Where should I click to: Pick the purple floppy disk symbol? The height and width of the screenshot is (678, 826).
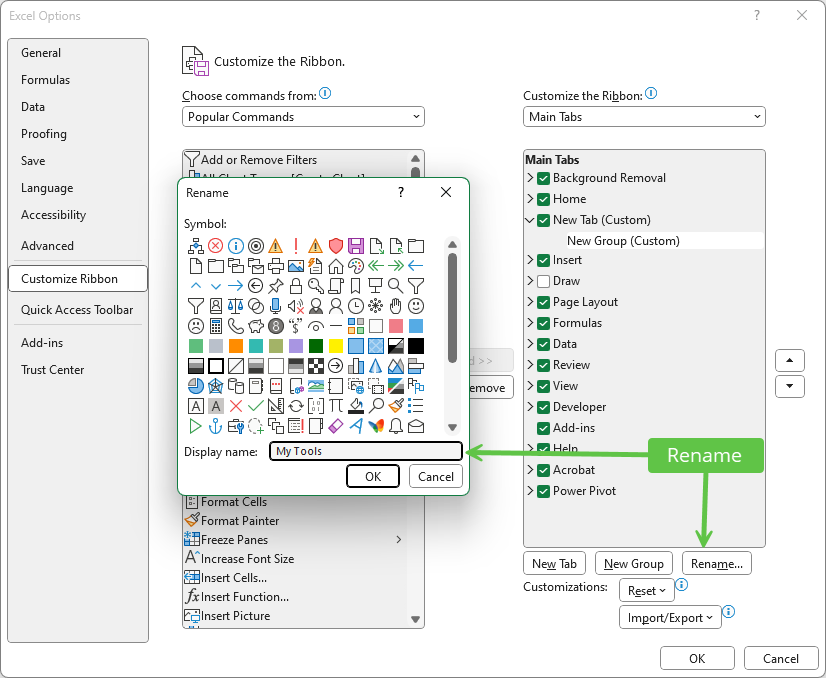(356, 246)
